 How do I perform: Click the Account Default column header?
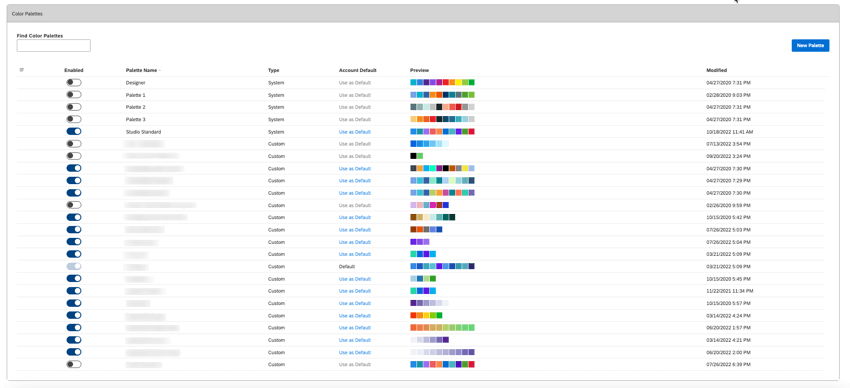click(x=357, y=70)
